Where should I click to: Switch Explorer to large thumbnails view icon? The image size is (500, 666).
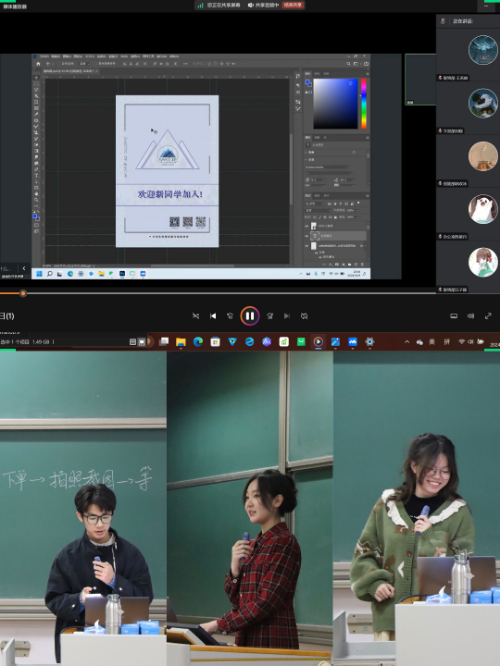pyautogui.click(x=142, y=342)
